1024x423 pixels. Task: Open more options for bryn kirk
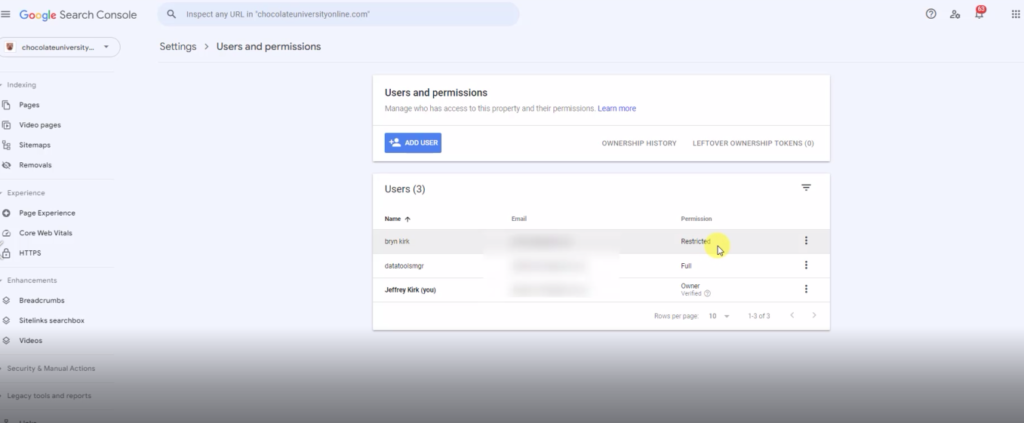[x=806, y=241]
